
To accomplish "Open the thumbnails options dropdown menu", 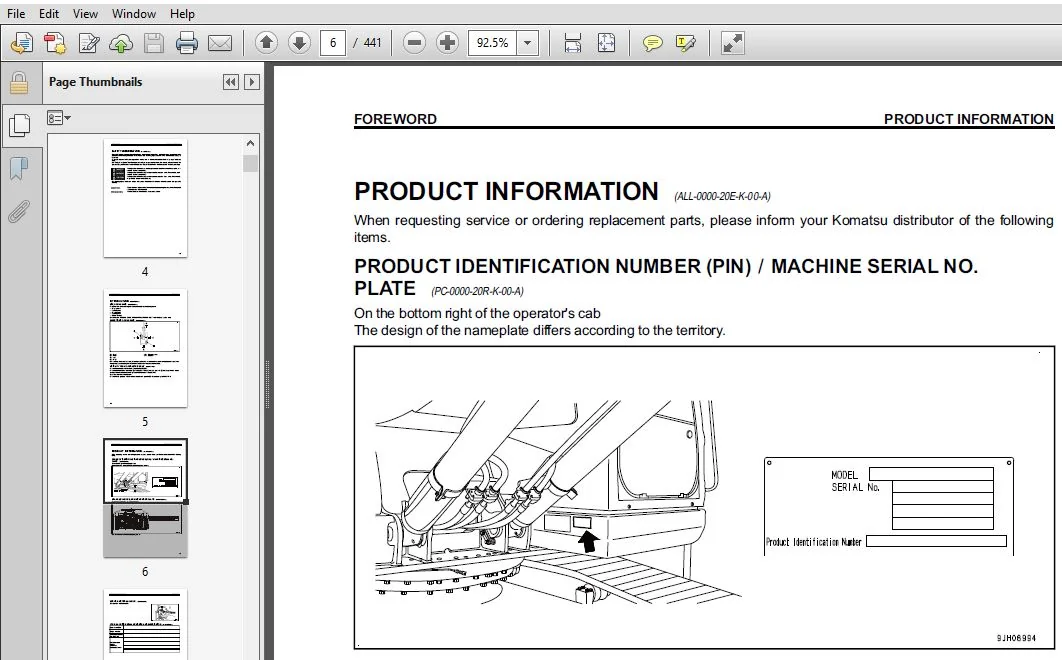I will point(59,118).
